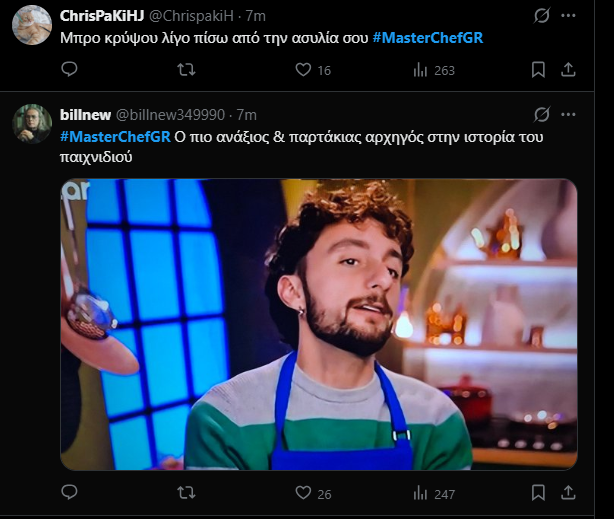Image resolution: width=614 pixels, height=519 pixels.
Task: Enlarge the image in billnew's tweet
Action: point(319,324)
